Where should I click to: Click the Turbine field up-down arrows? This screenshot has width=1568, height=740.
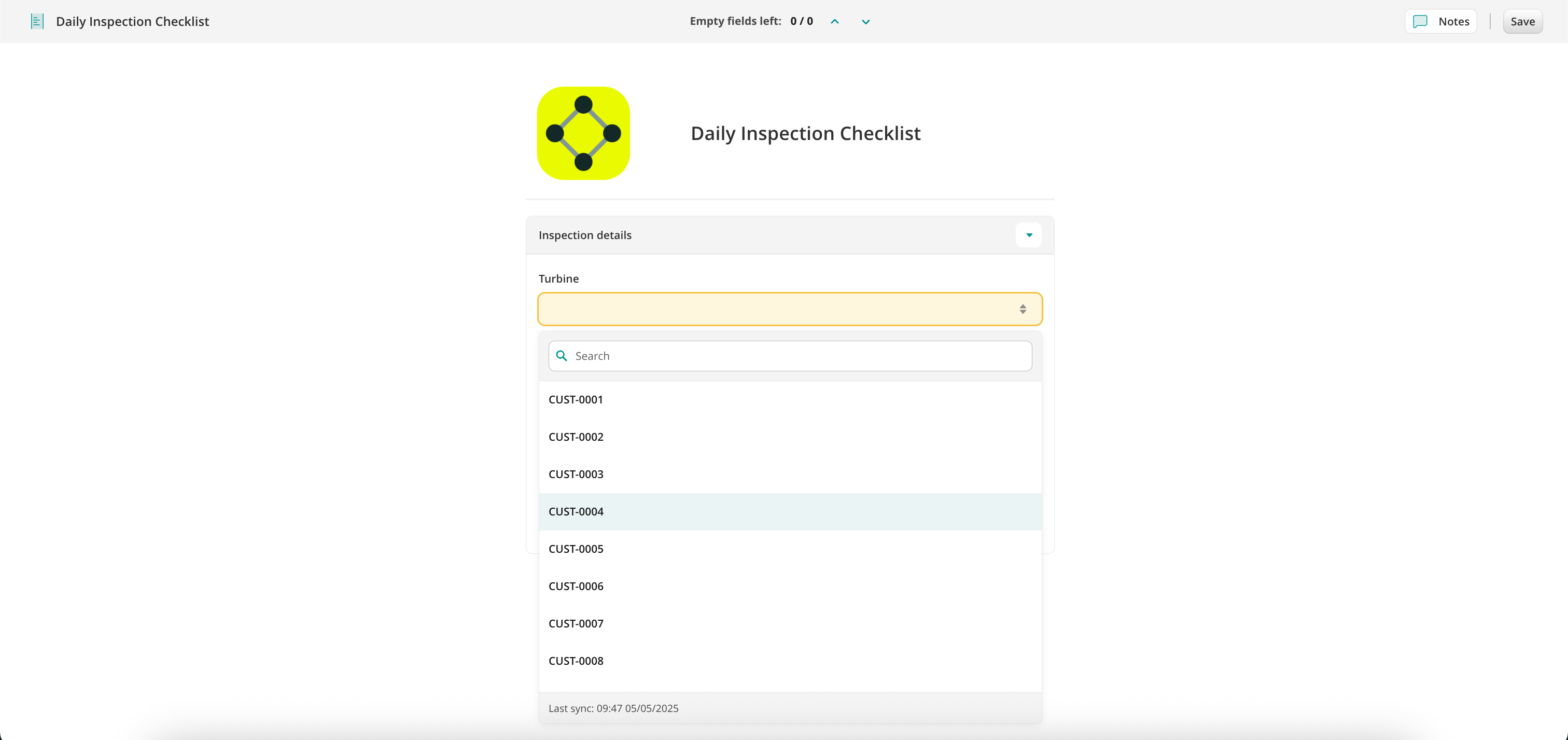pos(1023,309)
